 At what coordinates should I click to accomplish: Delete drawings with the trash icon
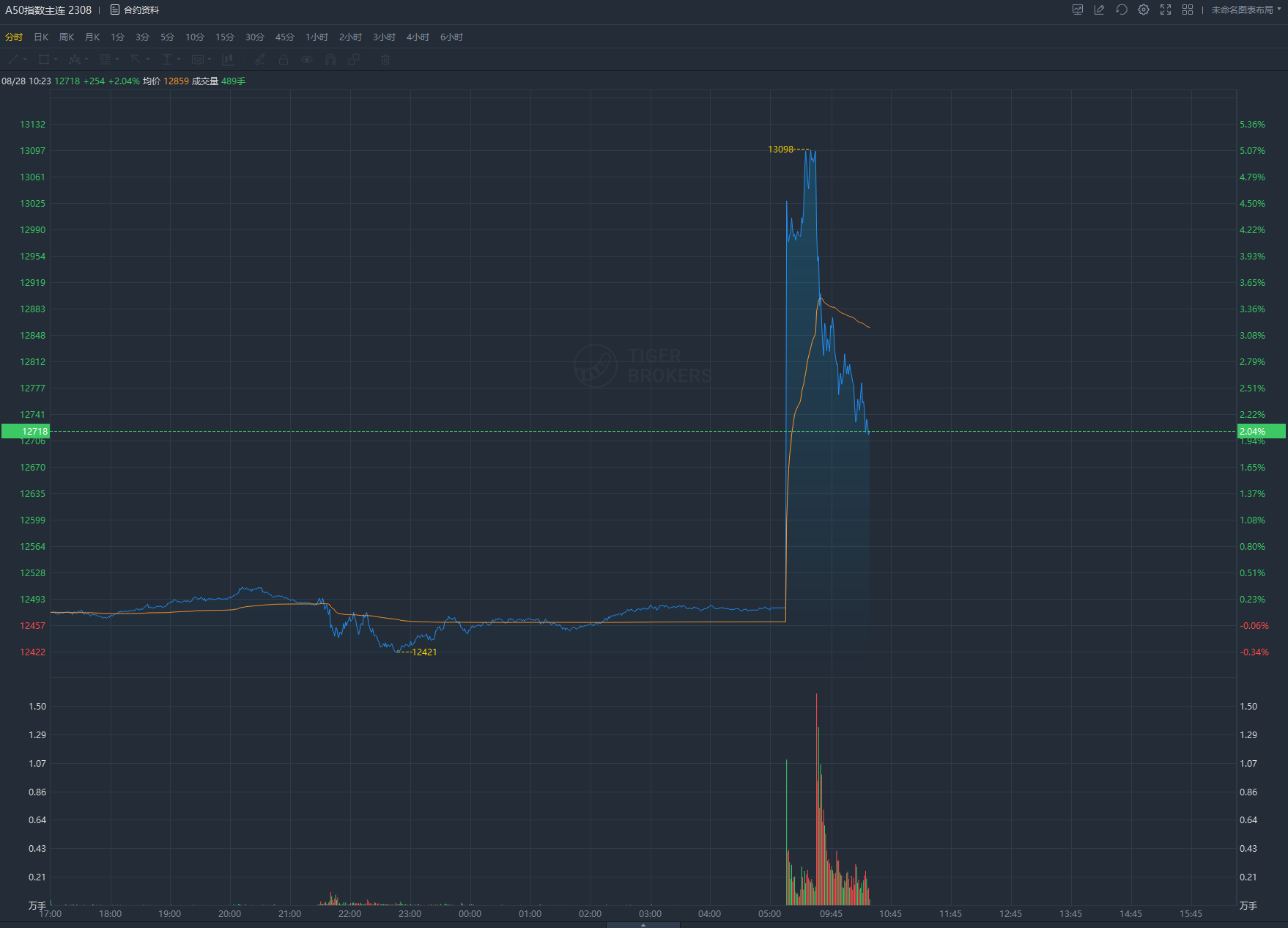[385, 59]
